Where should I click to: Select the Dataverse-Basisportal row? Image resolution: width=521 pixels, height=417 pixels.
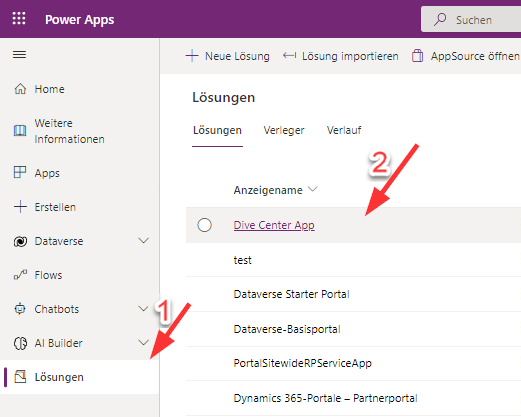coord(353,329)
